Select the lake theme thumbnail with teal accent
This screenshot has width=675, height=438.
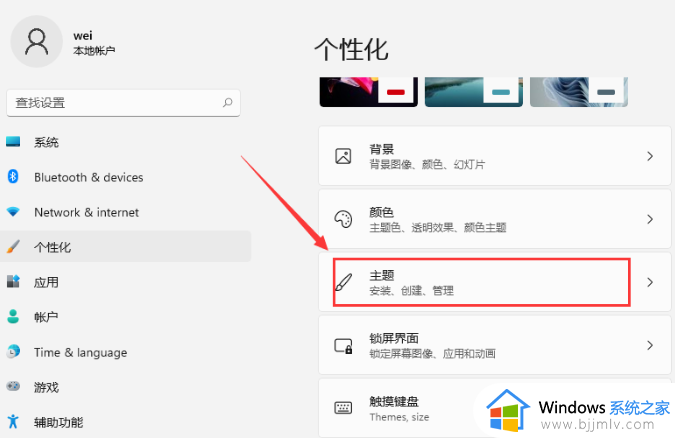(474, 92)
